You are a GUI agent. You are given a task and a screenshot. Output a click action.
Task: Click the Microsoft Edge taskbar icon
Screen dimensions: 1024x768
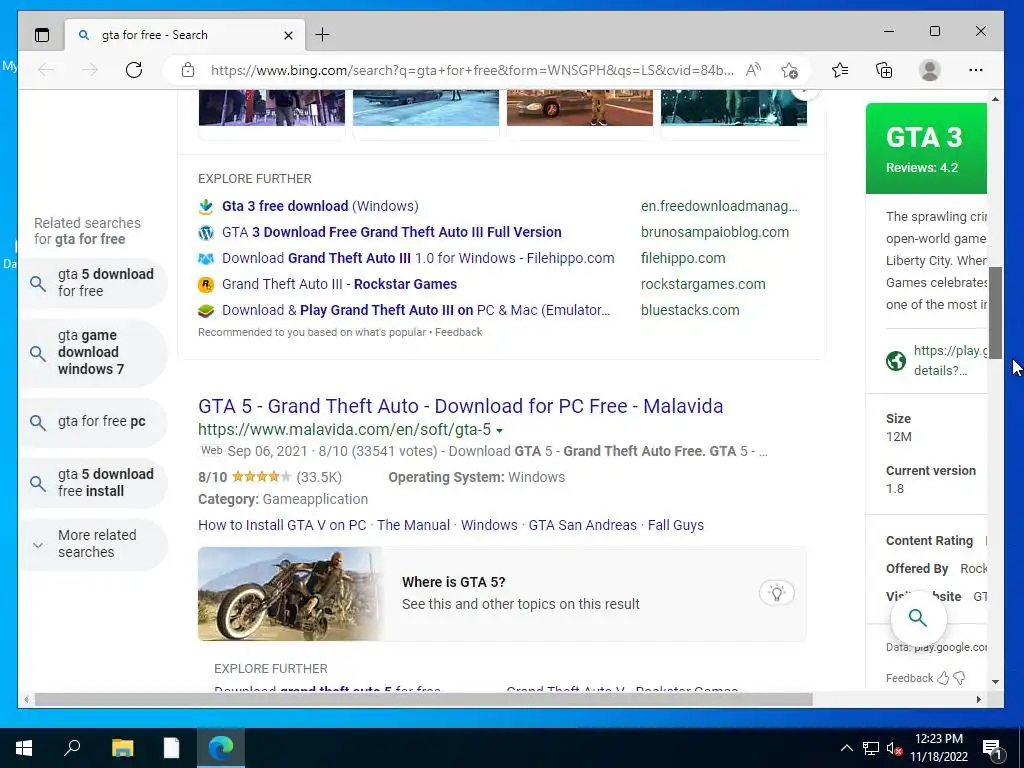pos(221,748)
